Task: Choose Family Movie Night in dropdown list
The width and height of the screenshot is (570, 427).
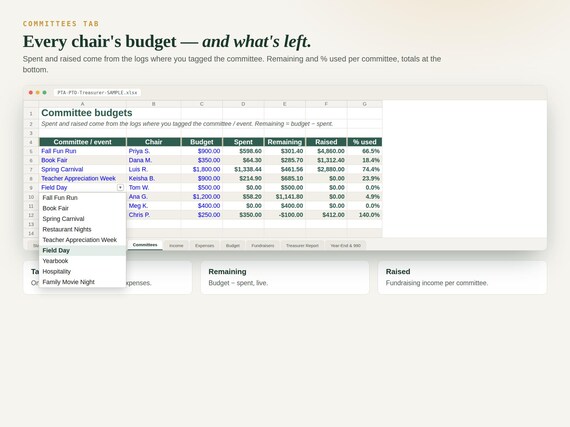Action: 83,282
